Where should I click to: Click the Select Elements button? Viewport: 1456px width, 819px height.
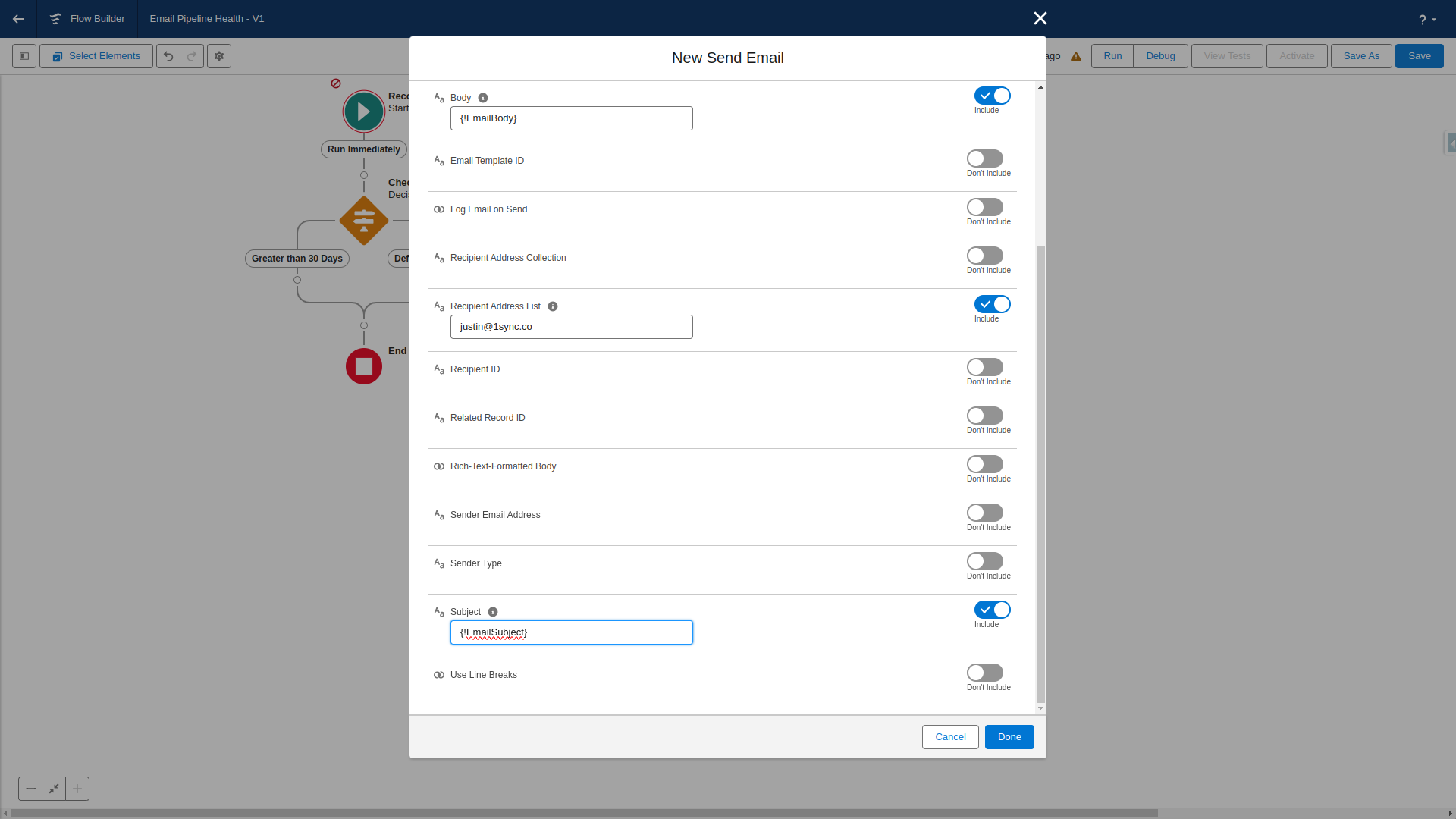[x=96, y=55]
